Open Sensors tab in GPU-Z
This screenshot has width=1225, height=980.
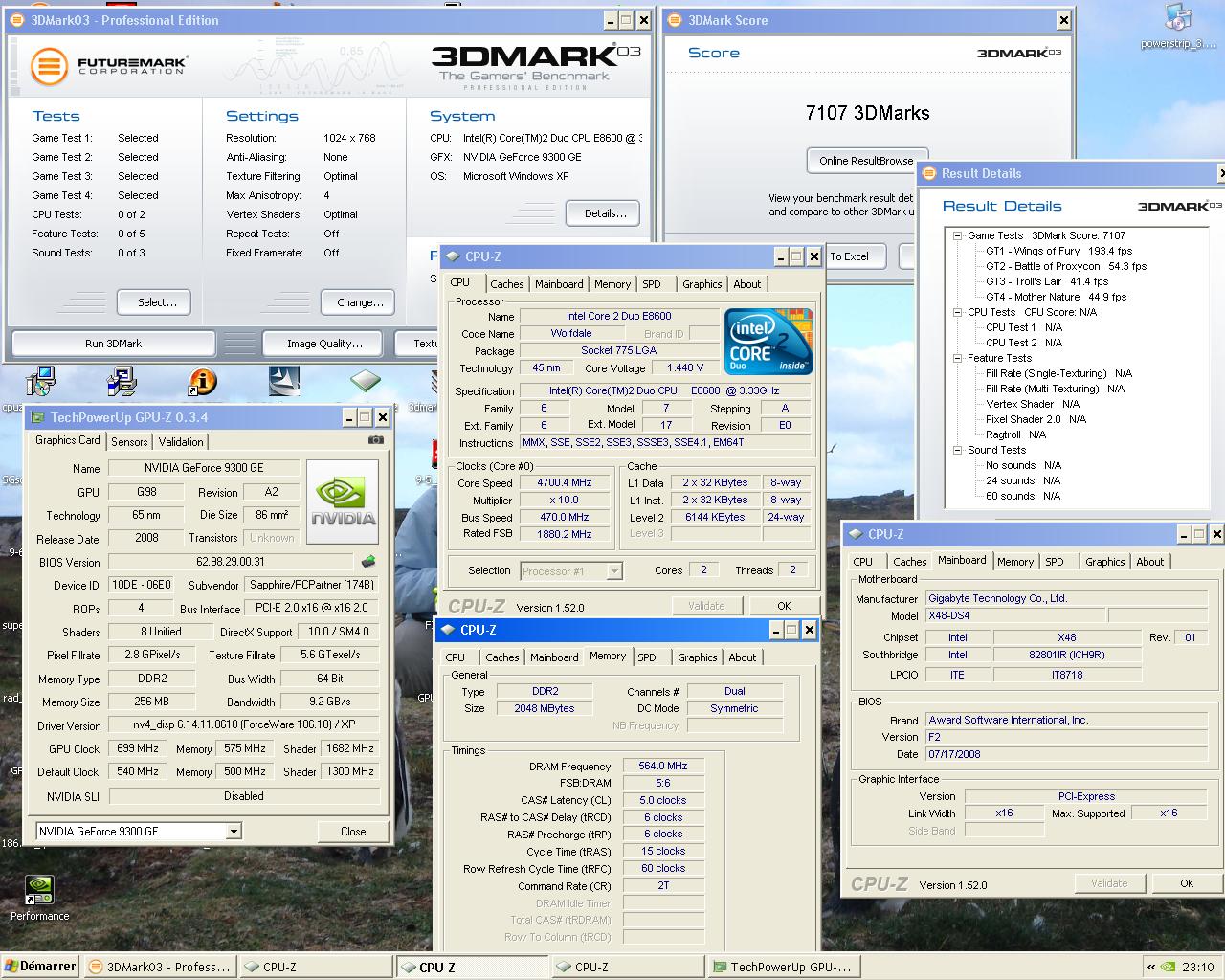point(129,442)
